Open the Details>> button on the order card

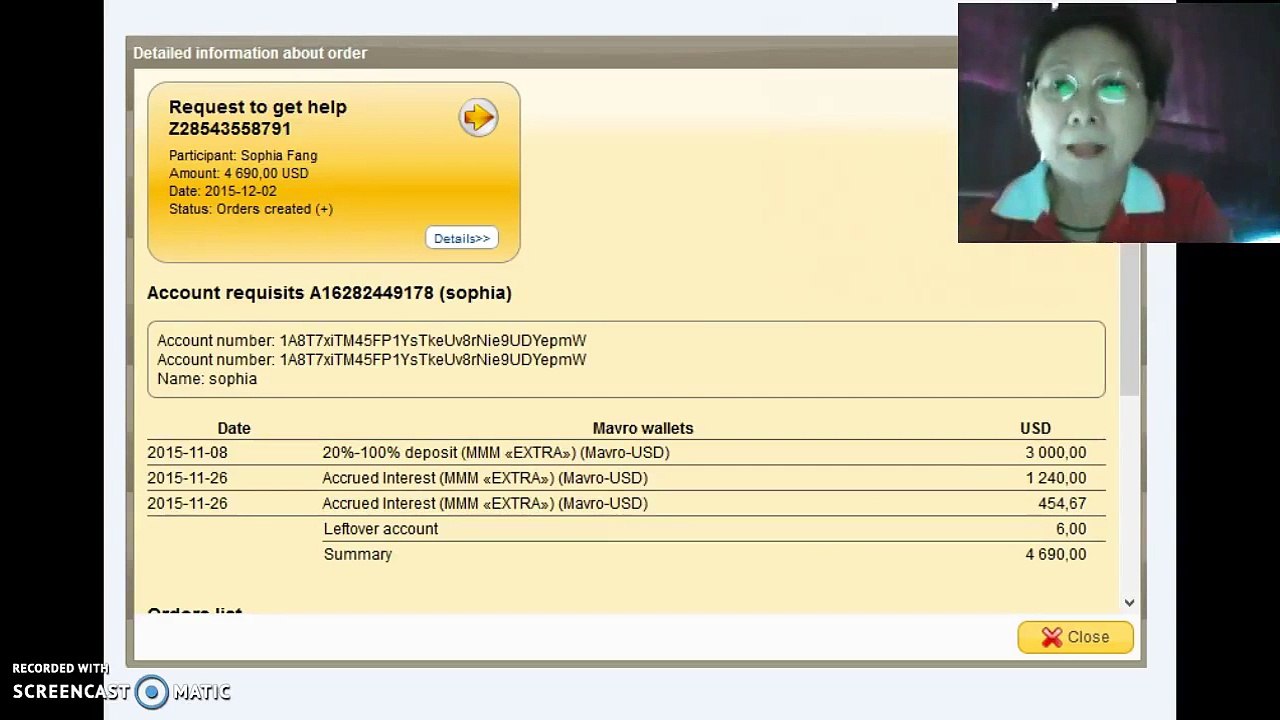tap(462, 238)
